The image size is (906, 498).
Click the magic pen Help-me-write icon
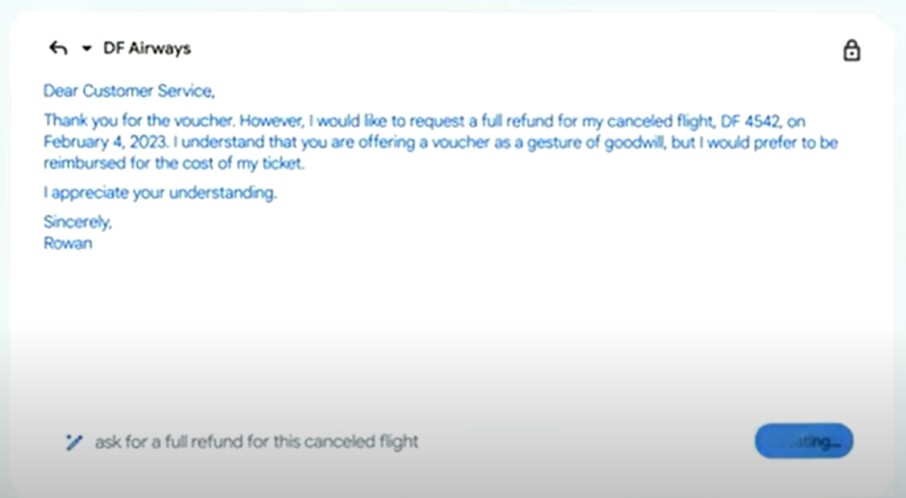(73, 441)
